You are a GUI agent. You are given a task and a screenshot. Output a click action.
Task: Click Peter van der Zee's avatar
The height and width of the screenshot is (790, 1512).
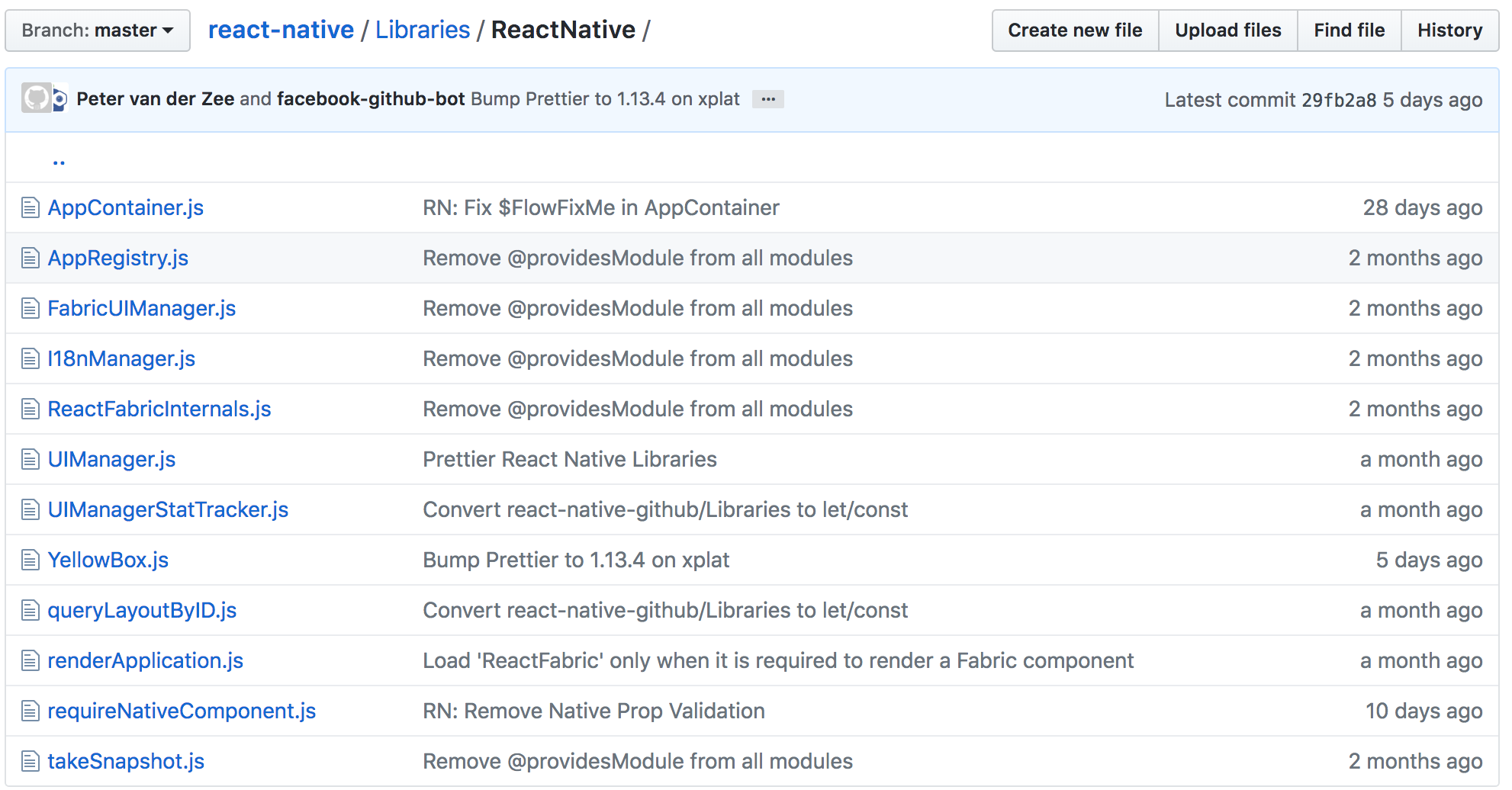pos(36,98)
